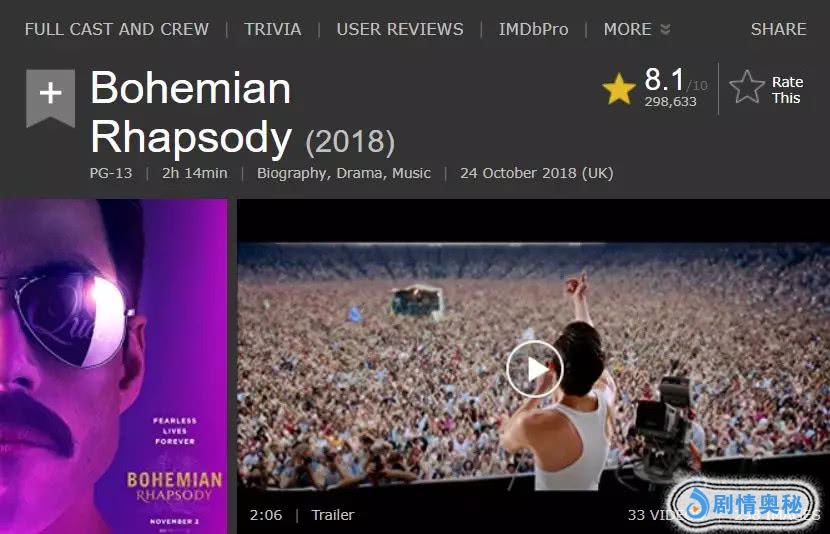Add Bohemian Rhapsody to watchlist via plus ribbon
The image size is (830, 534).
click(x=50, y=98)
